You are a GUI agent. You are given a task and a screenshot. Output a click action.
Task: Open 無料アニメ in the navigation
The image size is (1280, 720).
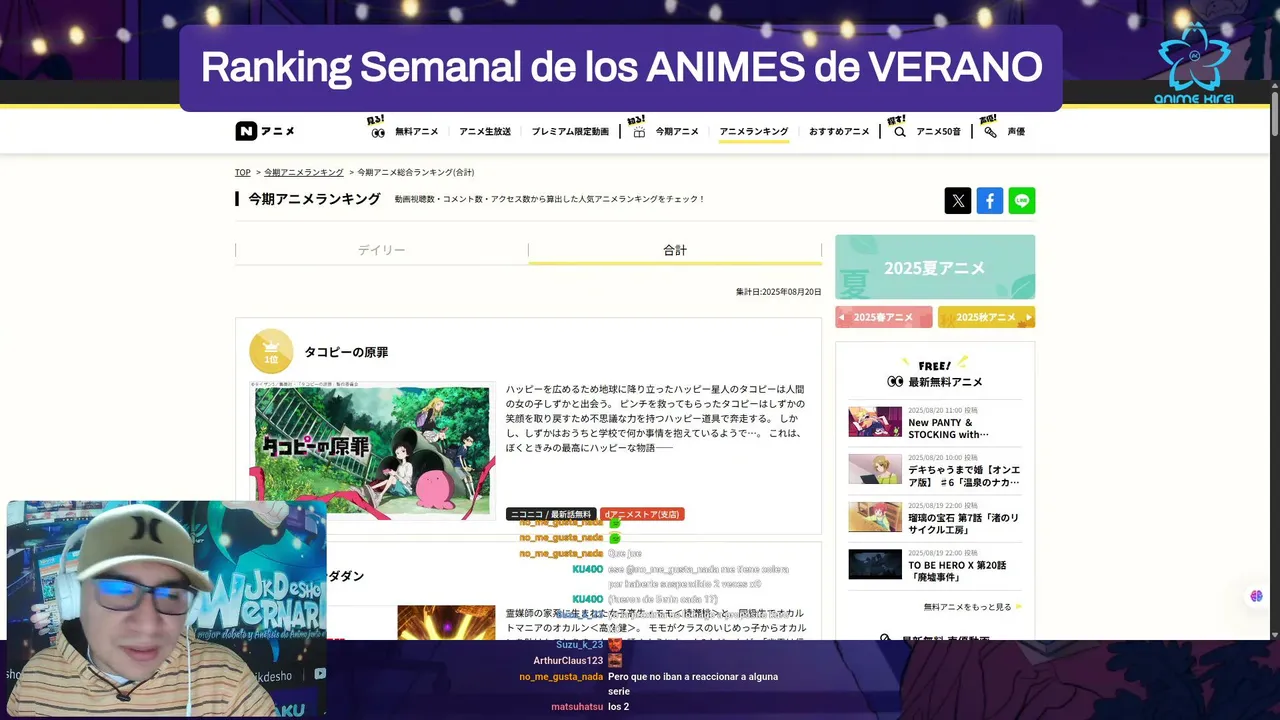coord(417,132)
